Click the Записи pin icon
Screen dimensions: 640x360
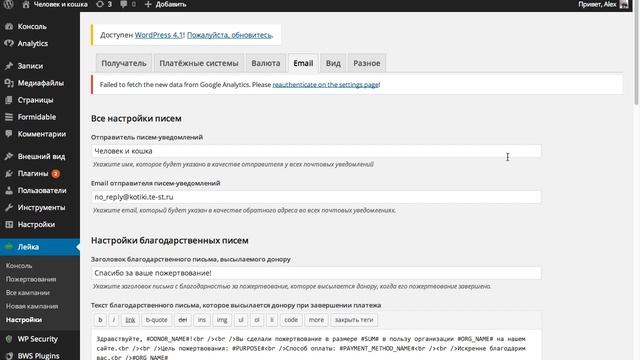point(9,66)
